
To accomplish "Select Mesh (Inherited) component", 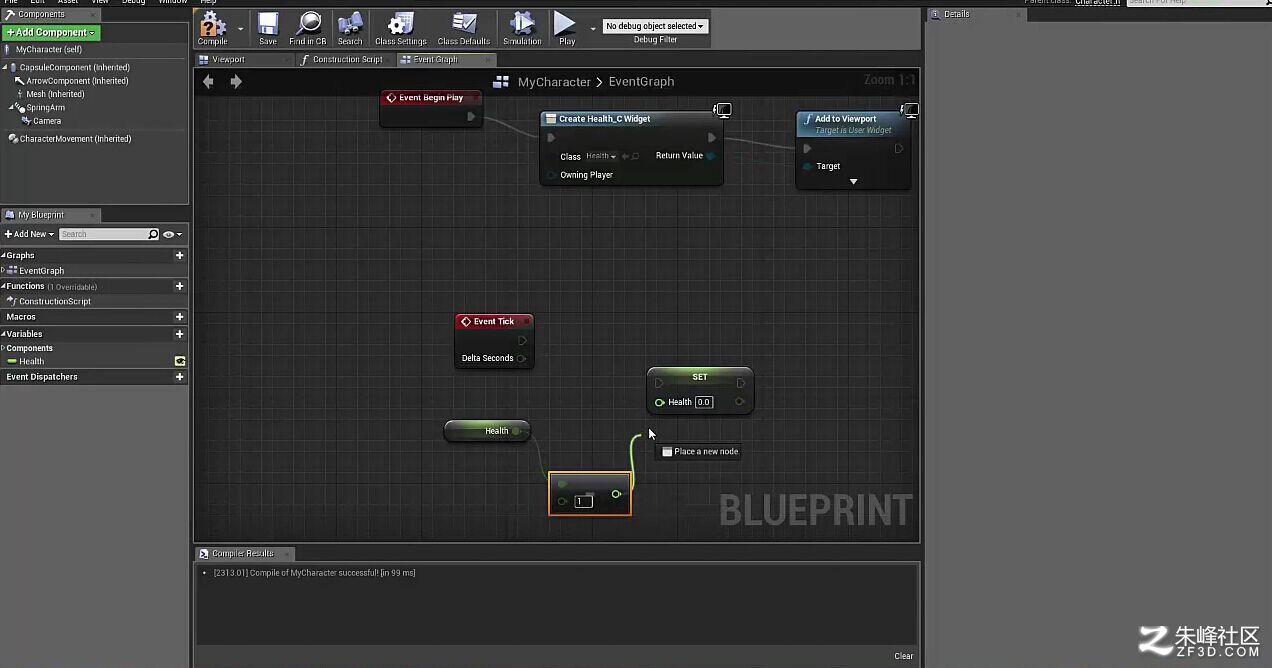I will coord(55,94).
